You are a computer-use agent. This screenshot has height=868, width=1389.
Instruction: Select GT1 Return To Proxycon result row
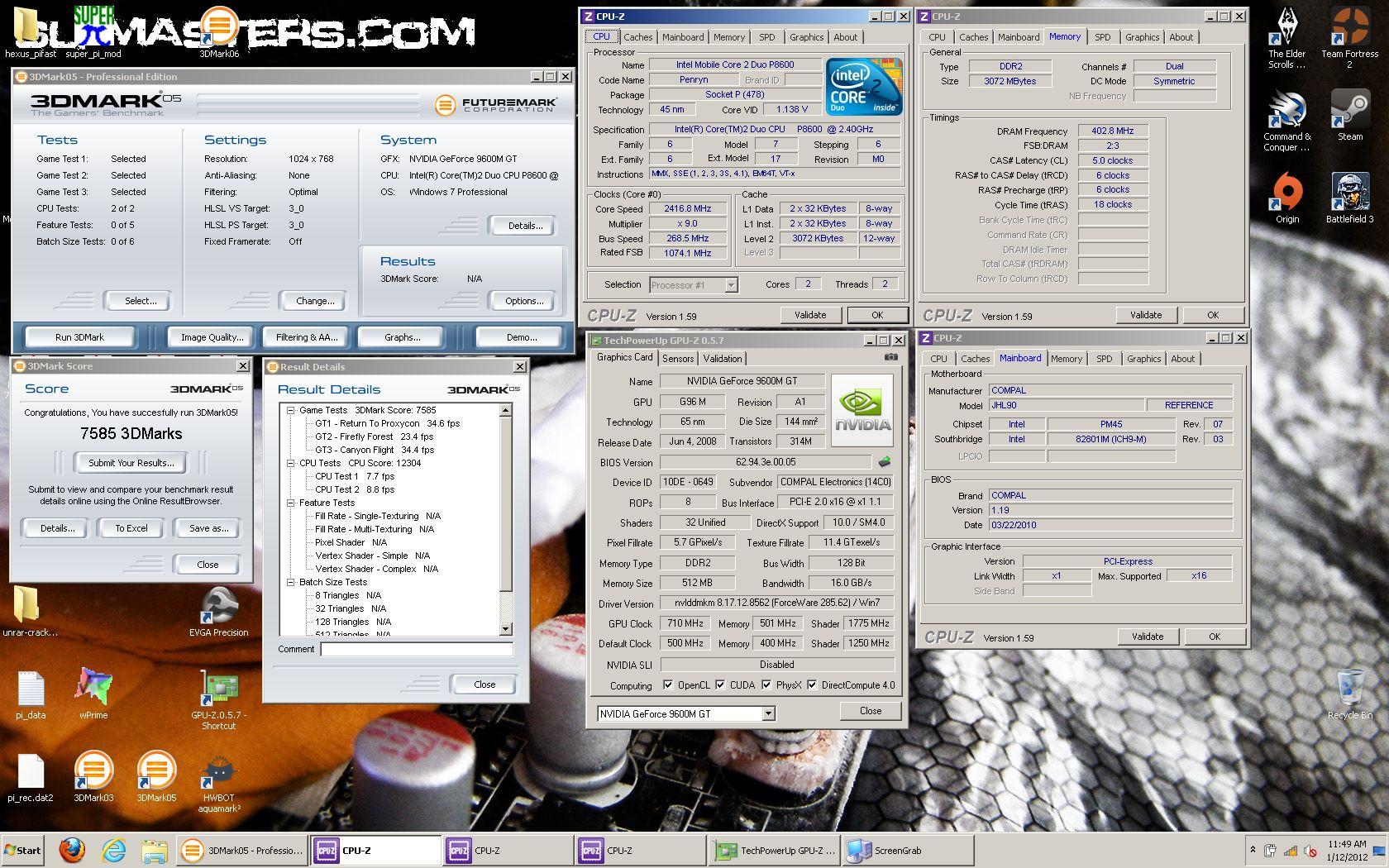(387, 423)
